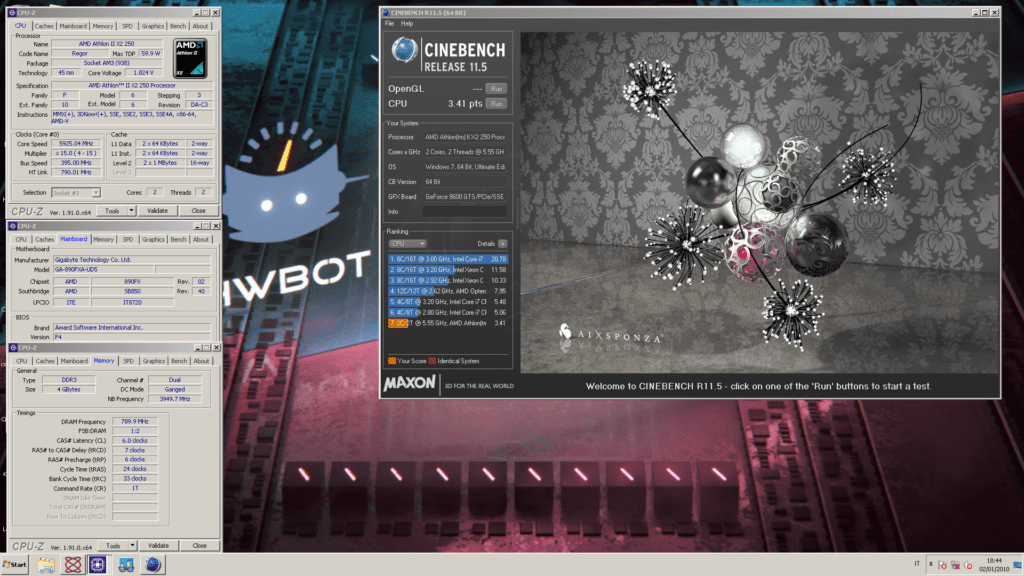
Task: Open the Help menu in Cinebench
Action: 407,24
